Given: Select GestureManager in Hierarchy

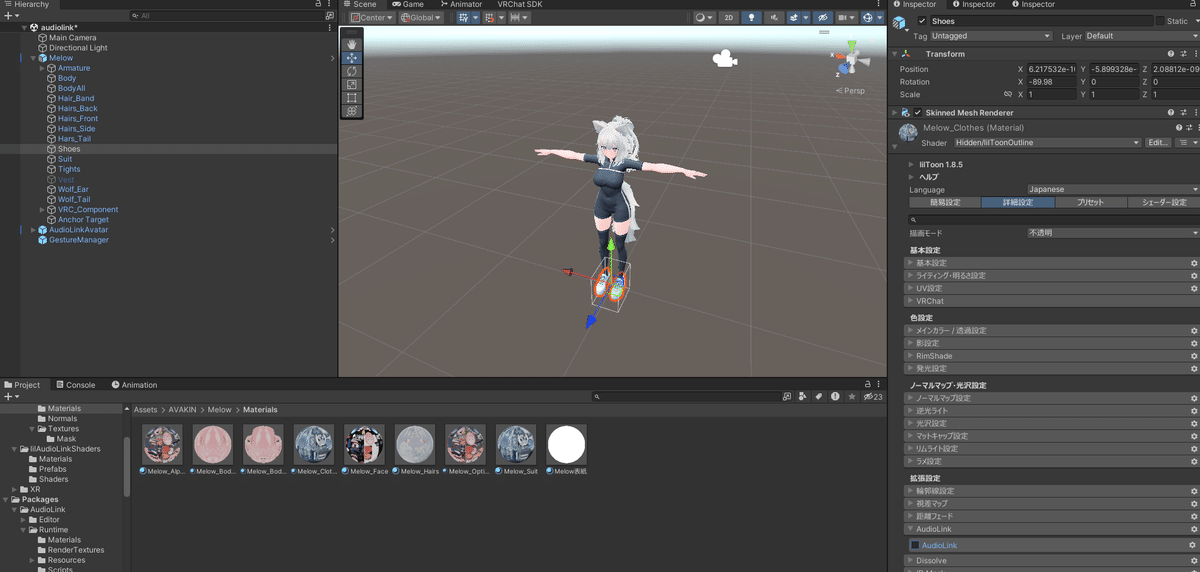Looking at the screenshot, I should click(x=78, y=240).
